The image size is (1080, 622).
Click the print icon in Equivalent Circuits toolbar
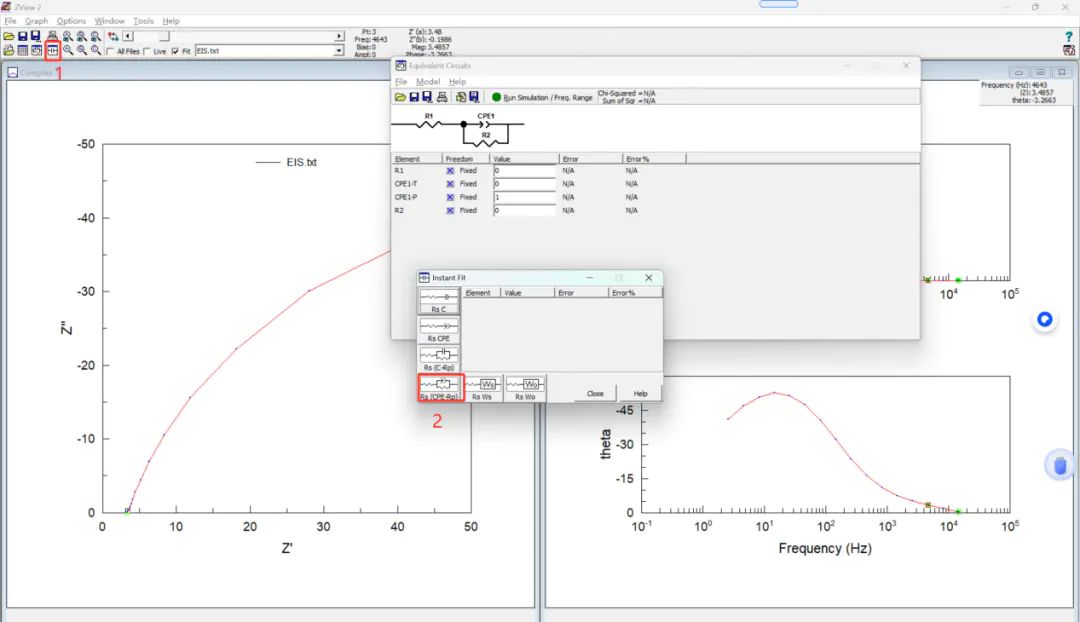pos(441,97)
